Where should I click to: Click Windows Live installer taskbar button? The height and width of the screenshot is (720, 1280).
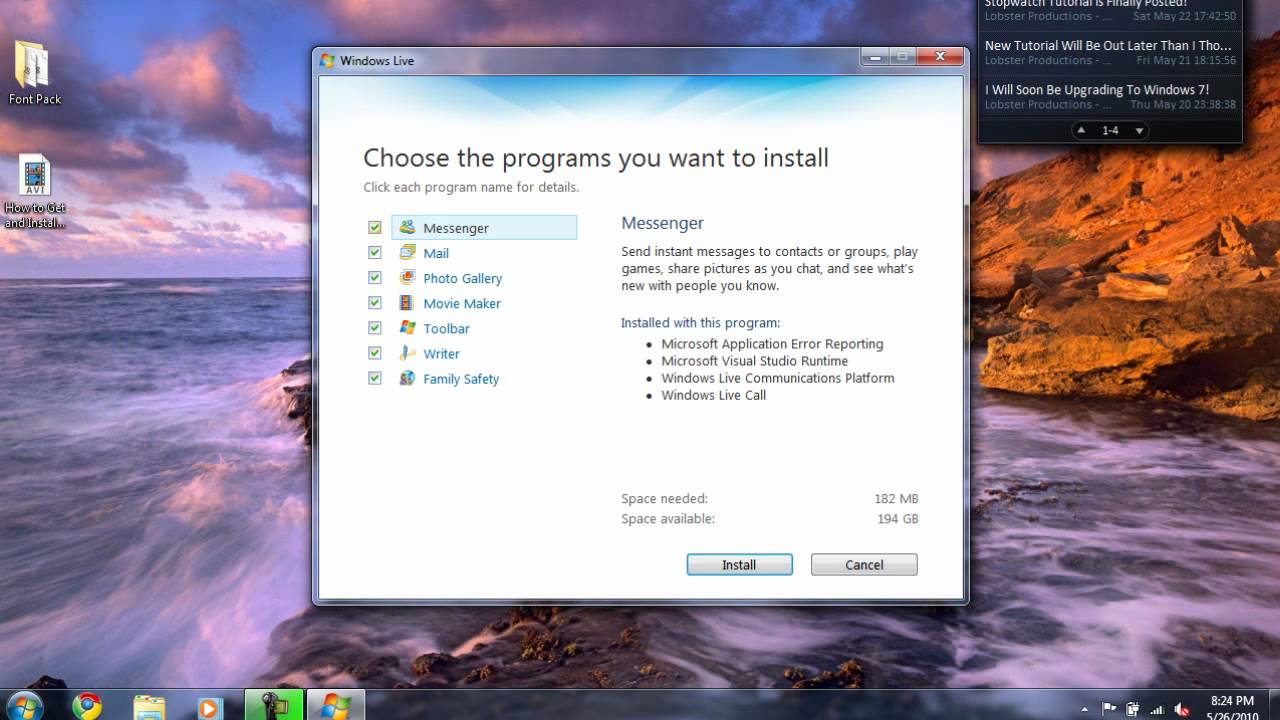tap(335, 706)
